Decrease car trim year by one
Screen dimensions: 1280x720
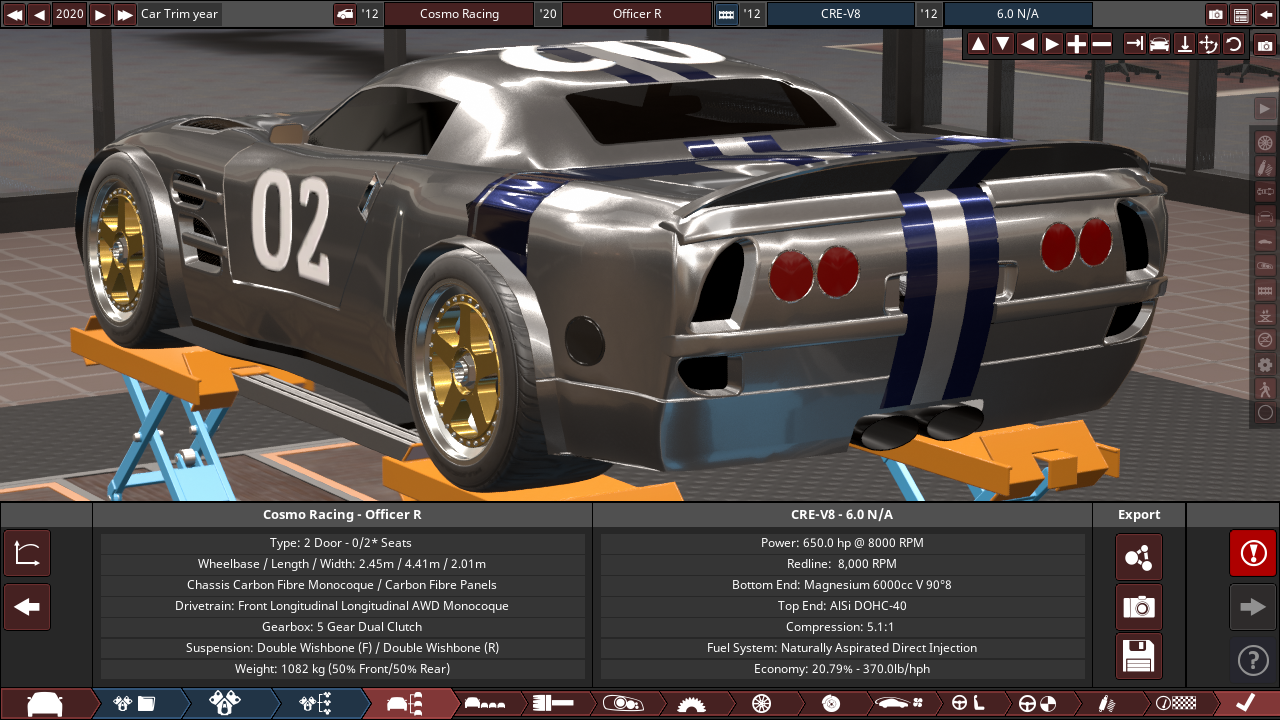point(39,14)
